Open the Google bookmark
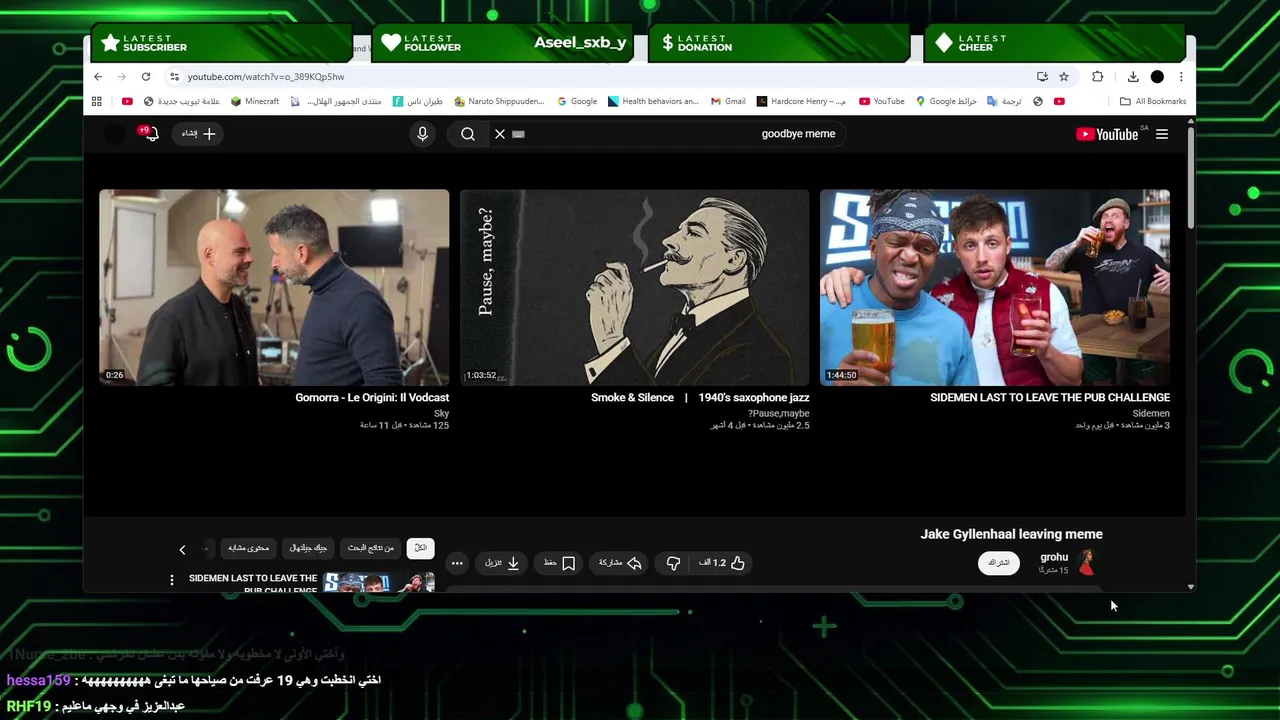The image size is (1280, 720). (x=577, y=101)
